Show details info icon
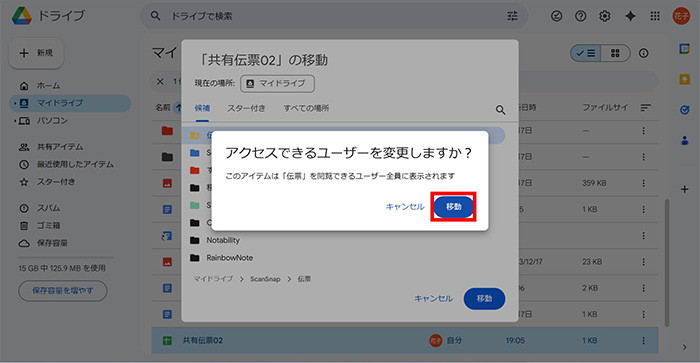 [643, 53]
